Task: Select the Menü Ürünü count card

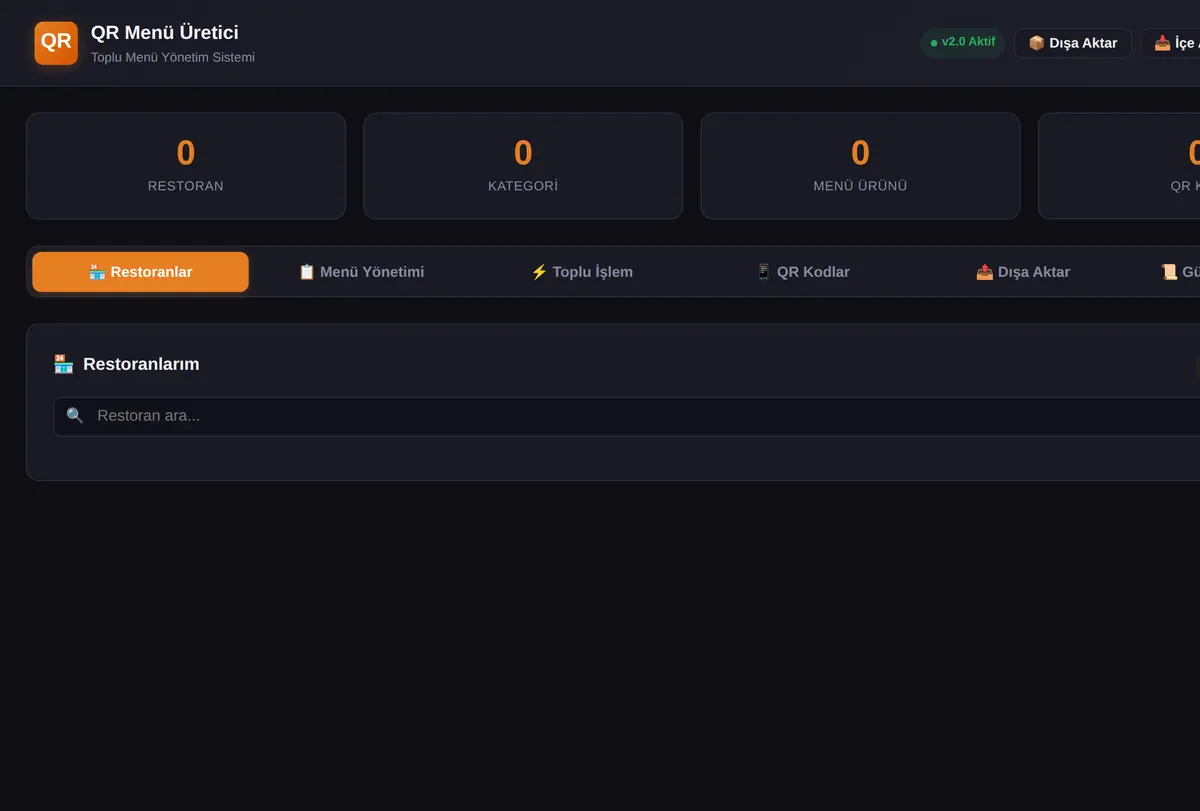Action: click(x=860, y=166)
